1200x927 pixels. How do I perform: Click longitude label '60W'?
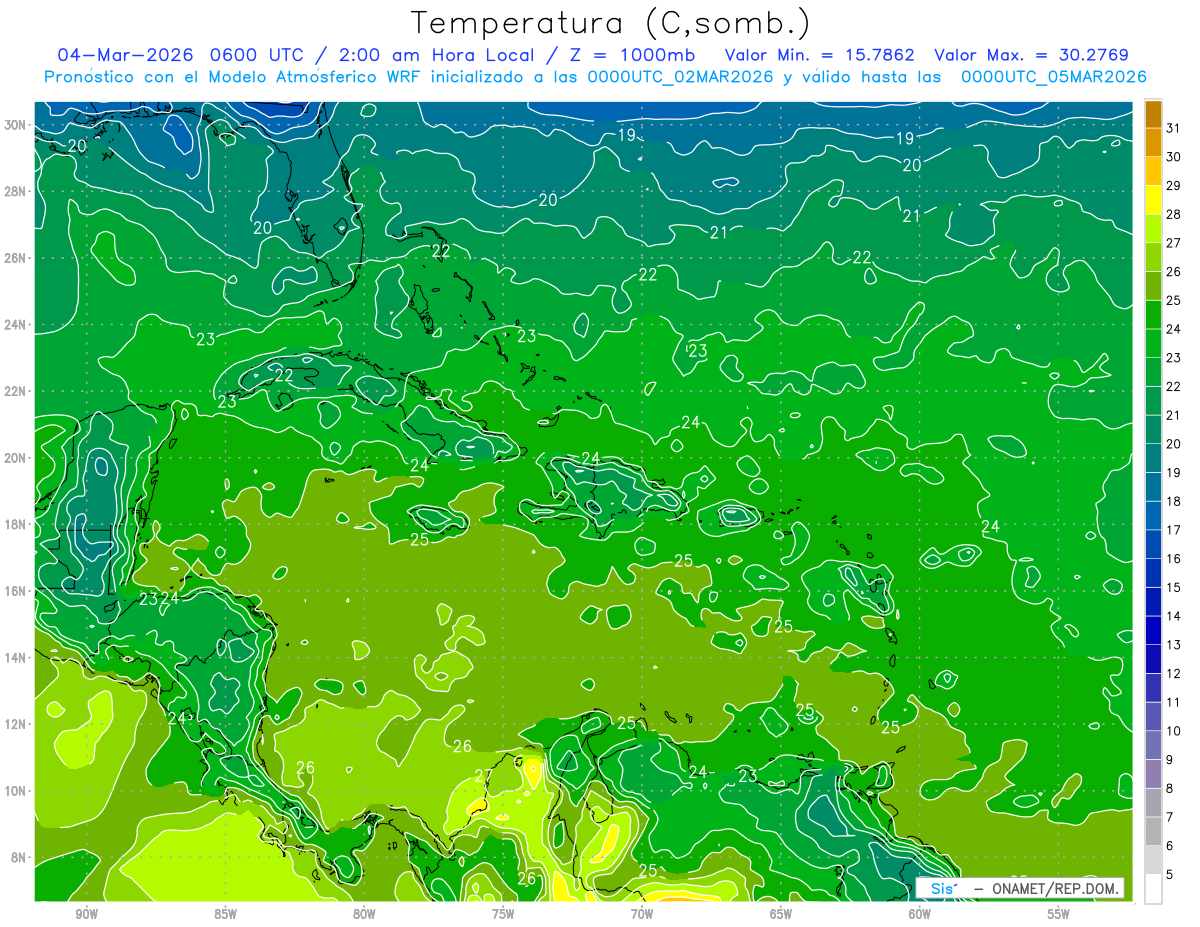920,914
